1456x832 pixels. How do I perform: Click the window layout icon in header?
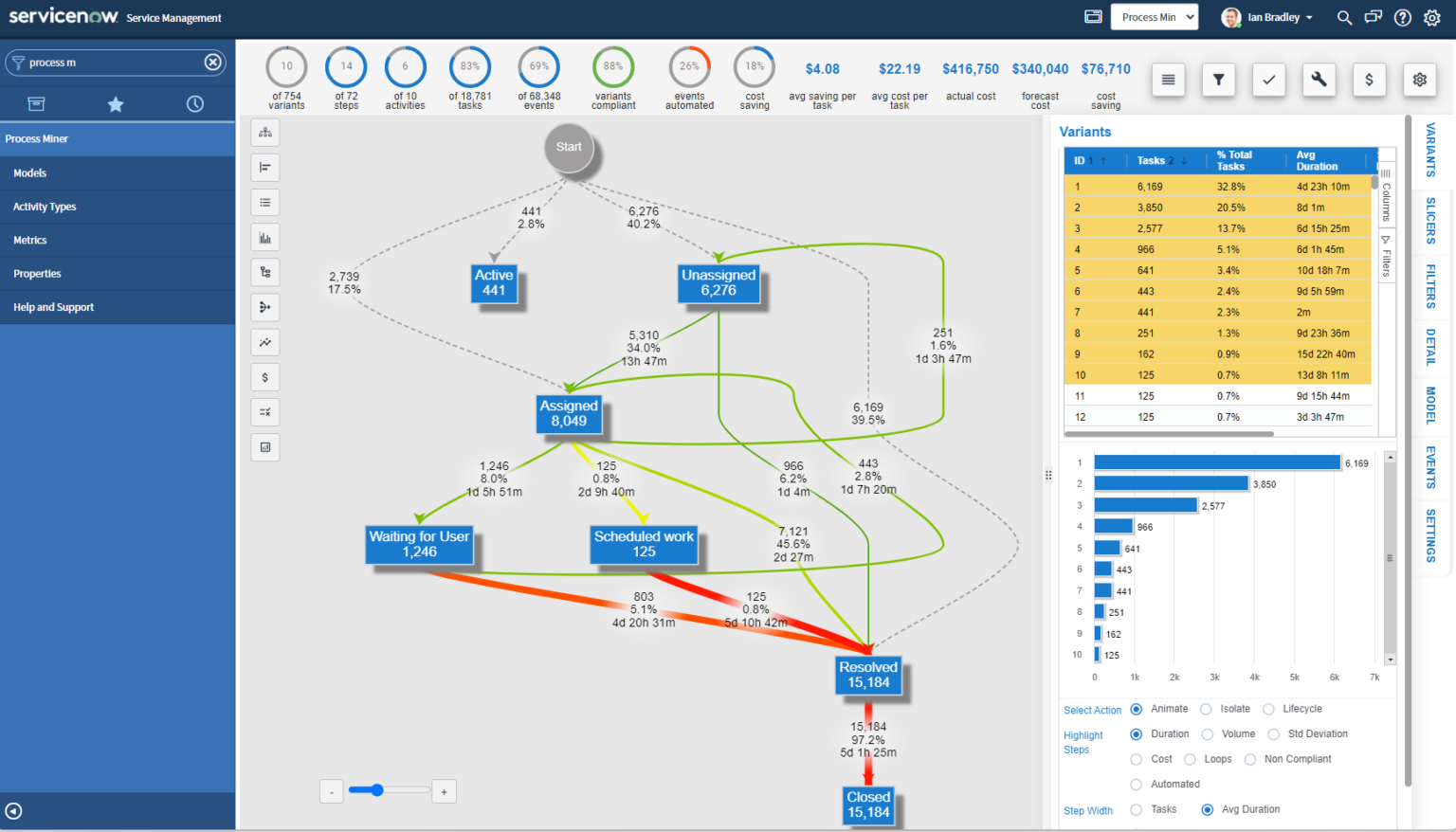tap(1093, 17)
